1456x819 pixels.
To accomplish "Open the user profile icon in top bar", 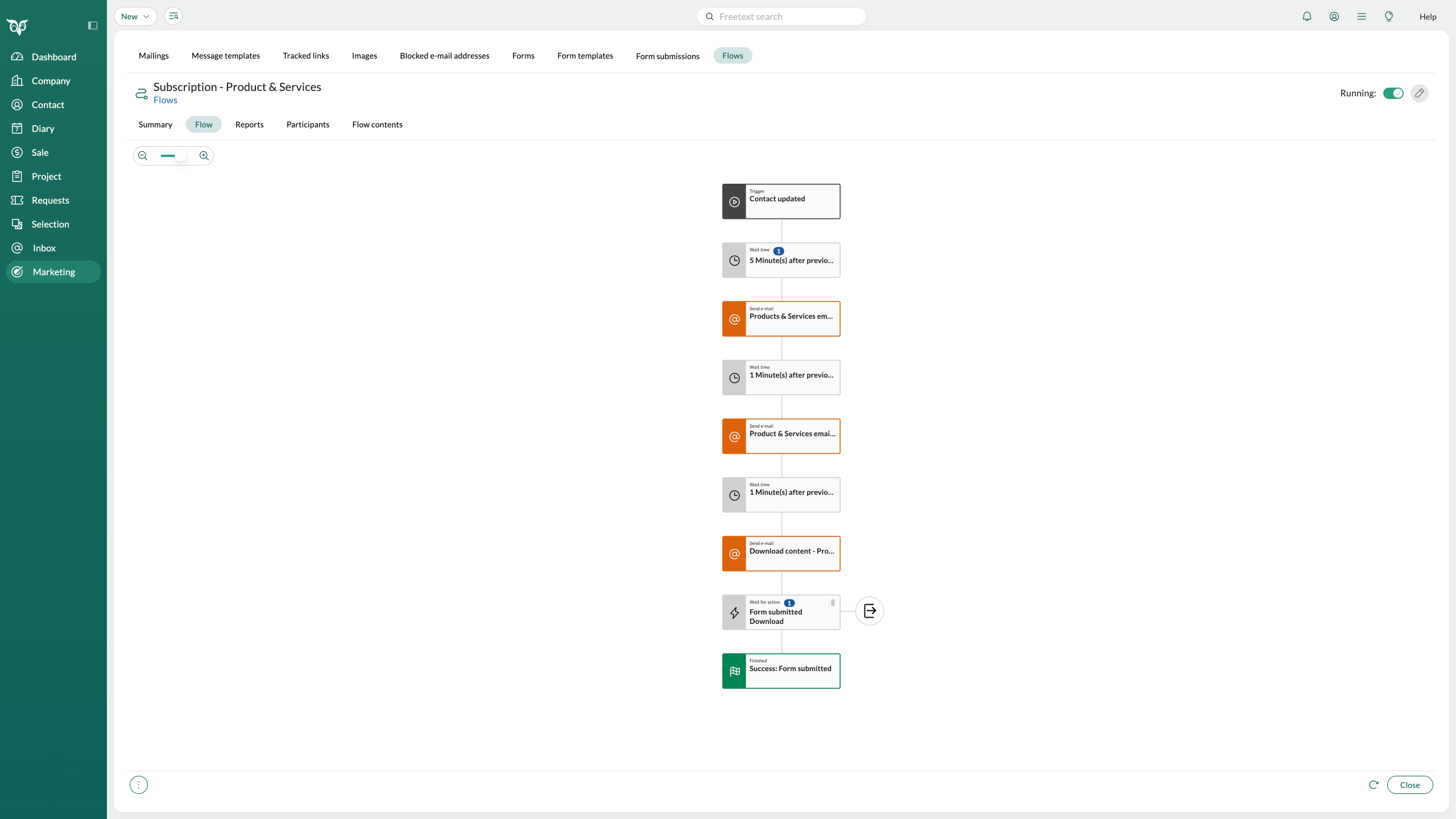I will pyautogui.click(x=1334, y=16).
